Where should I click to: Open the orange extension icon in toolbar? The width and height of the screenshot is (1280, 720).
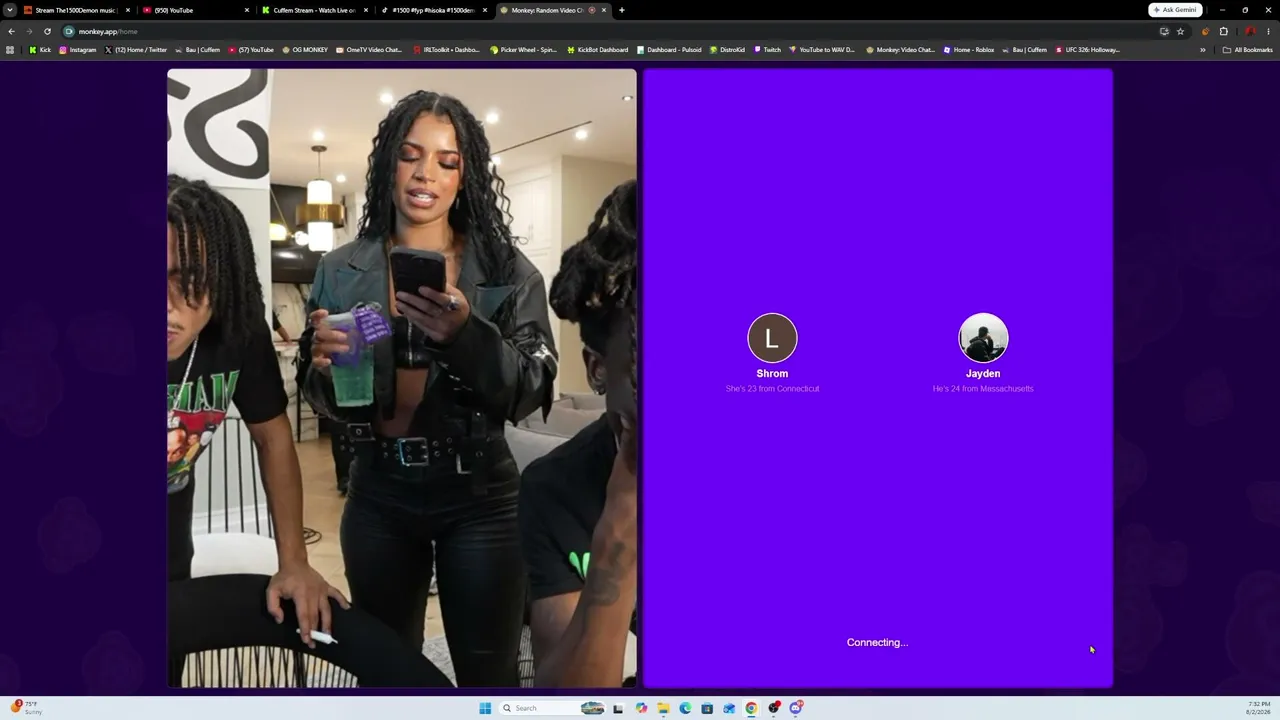pyautogui.click(x=1205, y=31)
